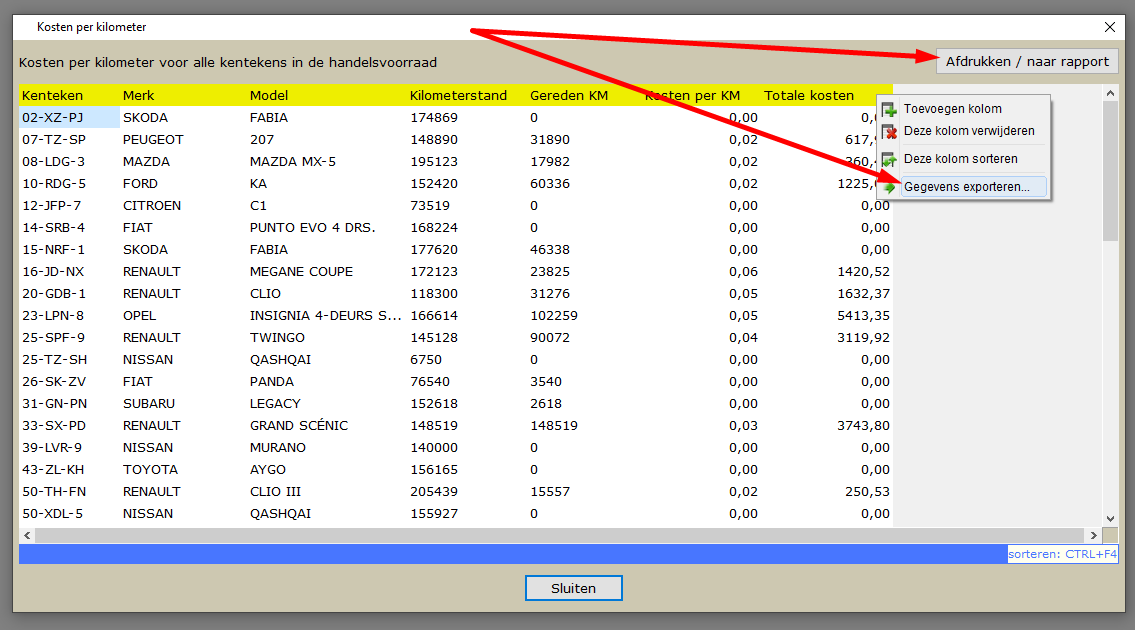This screenshot has height=630, width=1135.
Task: Click the green plus Toevoegen kolom icon
Action: click(x=889, y=109)
